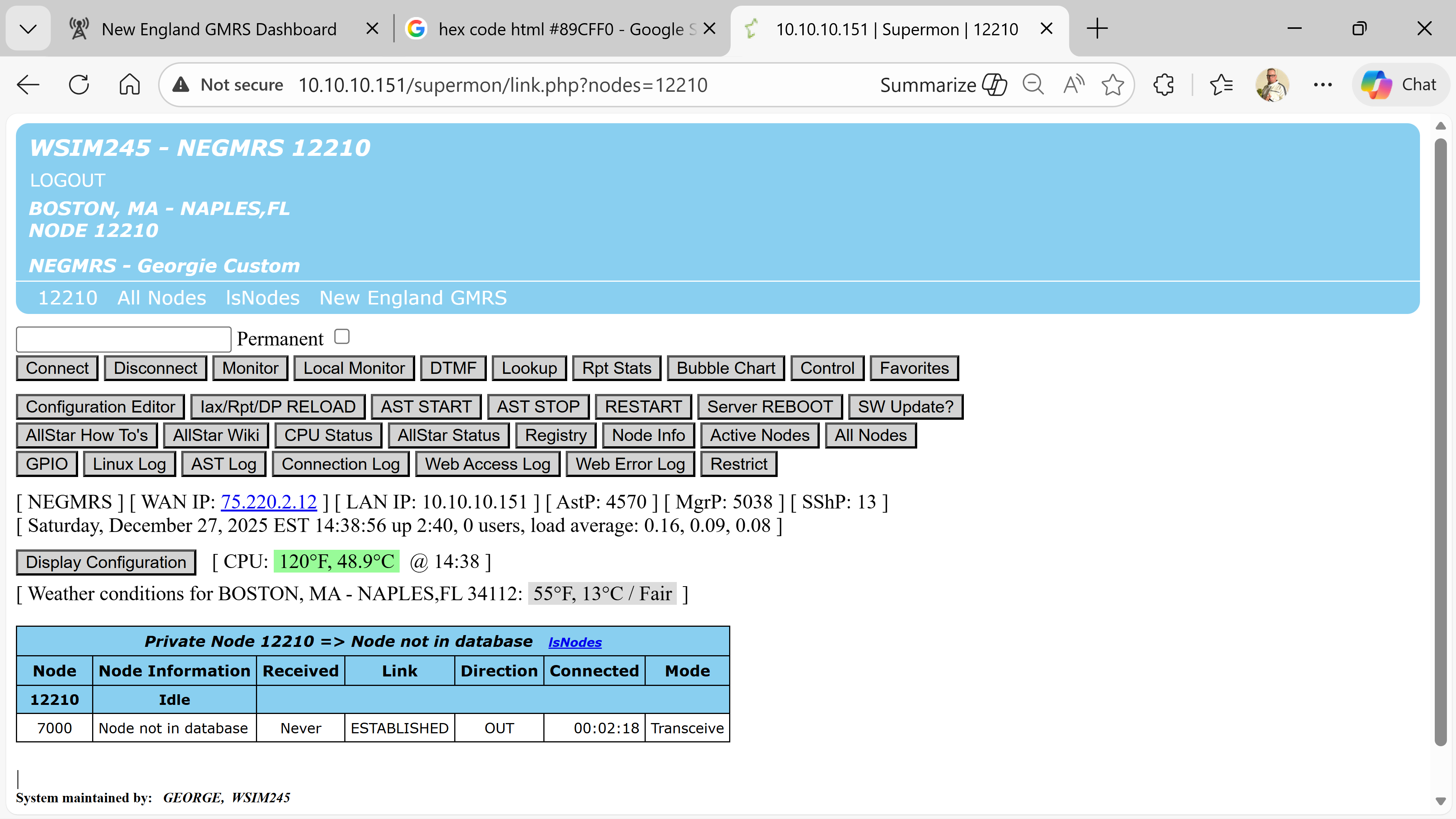Expand the tab search chevron

[x=28, y=28]
